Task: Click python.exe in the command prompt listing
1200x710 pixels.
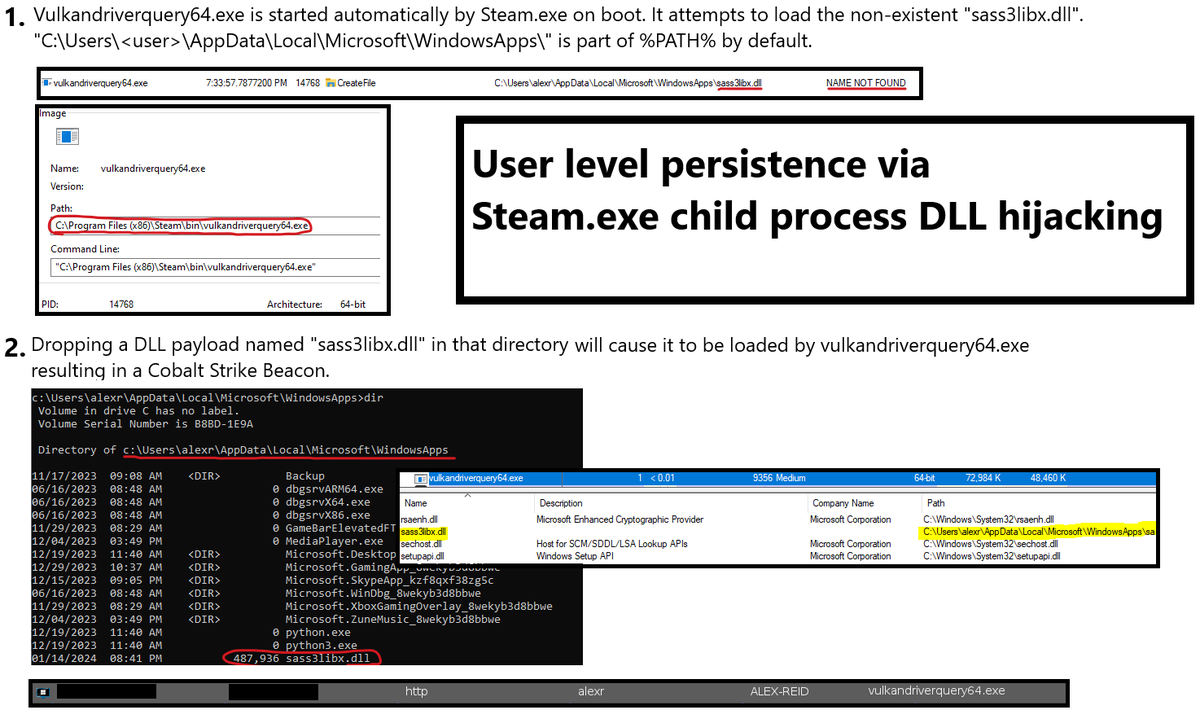Action: [317, 632]
